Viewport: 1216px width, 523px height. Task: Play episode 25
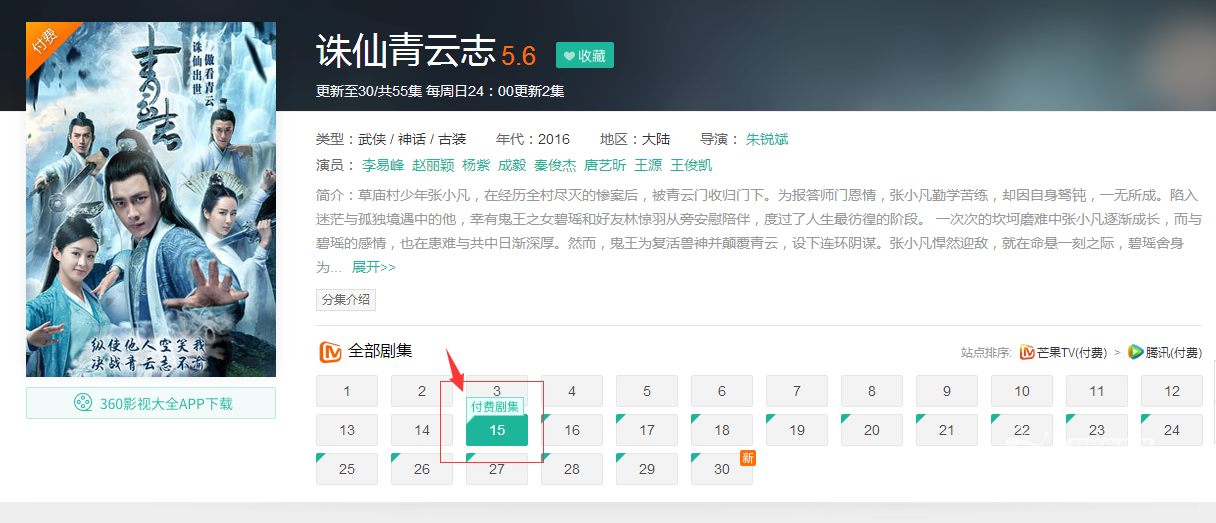point(347,469)
